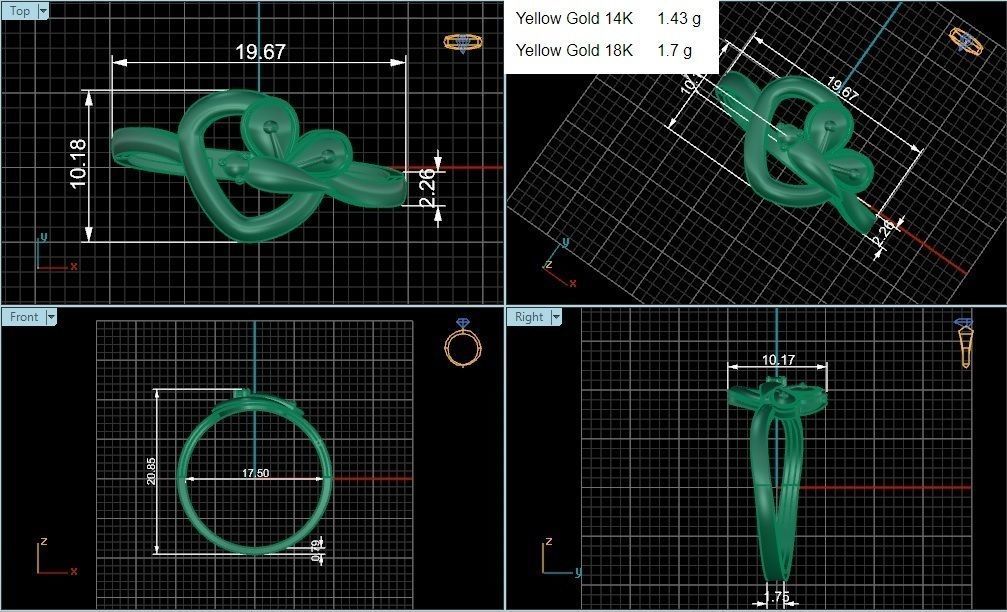Select the ring shank model in Right viewport
Screen dimensions: 1007x612
[x=778, y=480]
